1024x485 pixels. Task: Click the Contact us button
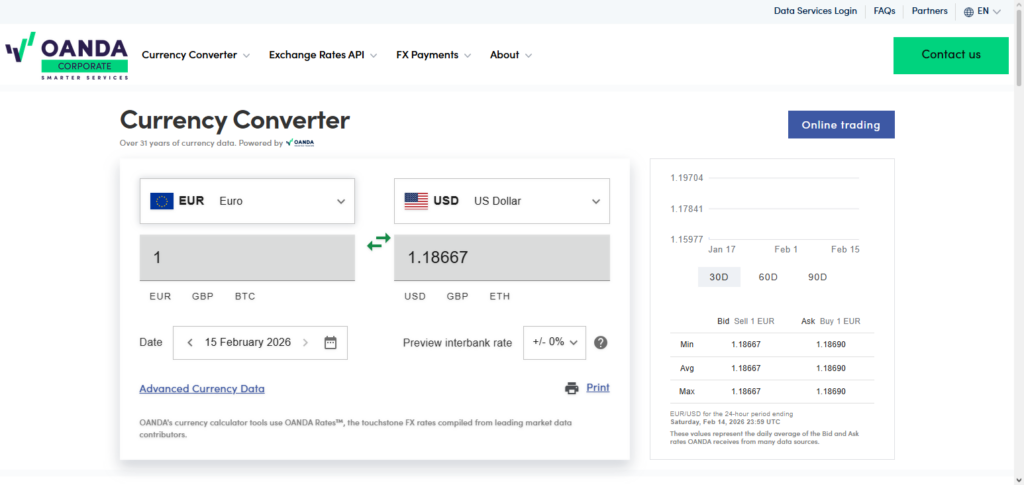(x=950, y=55)
